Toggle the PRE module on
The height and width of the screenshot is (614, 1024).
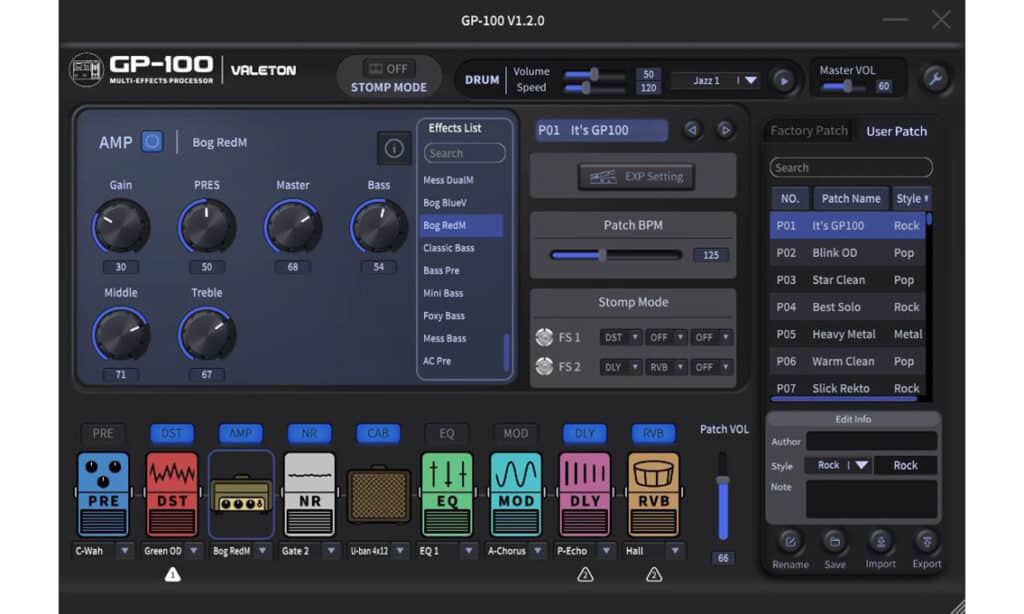[103, 433]
